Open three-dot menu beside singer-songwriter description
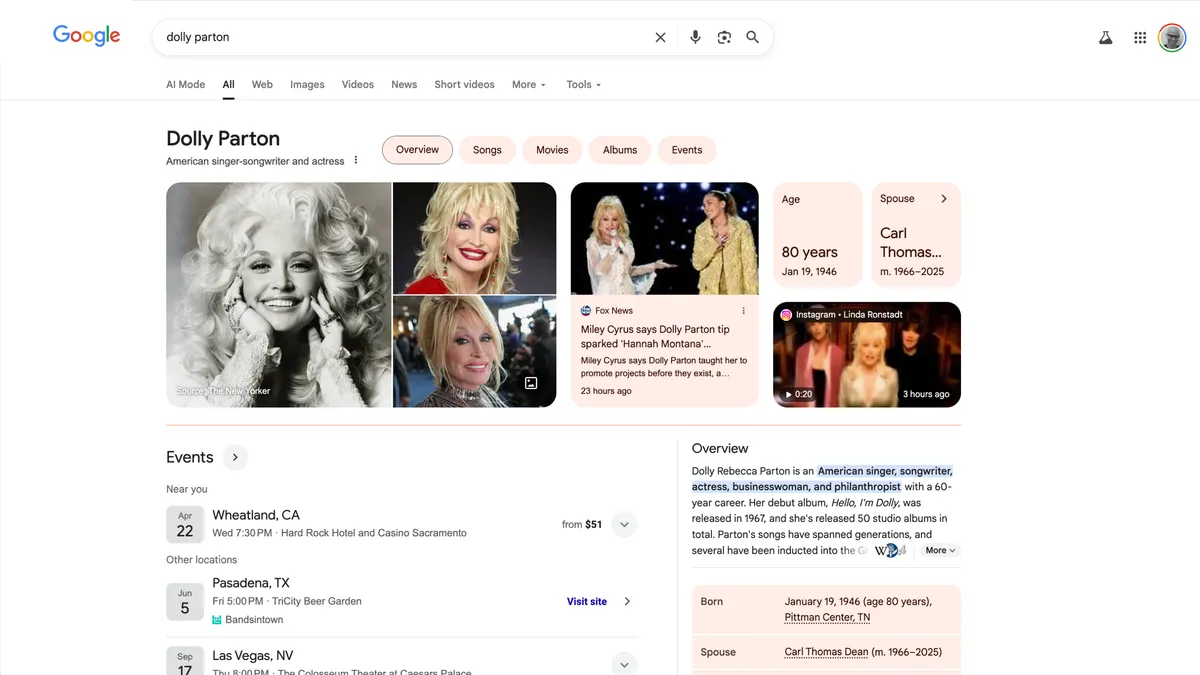The image size is (1200, 675). coord(355,159)
